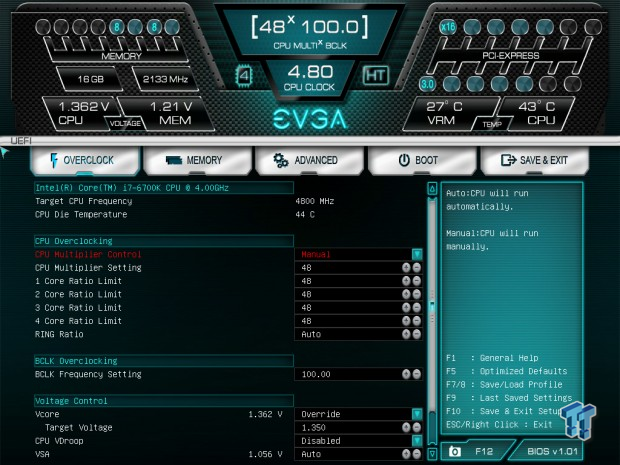Decrease CPU Multiplier Setting with minus
This screenshot has width=620, height=465.
tap(416, 268)
